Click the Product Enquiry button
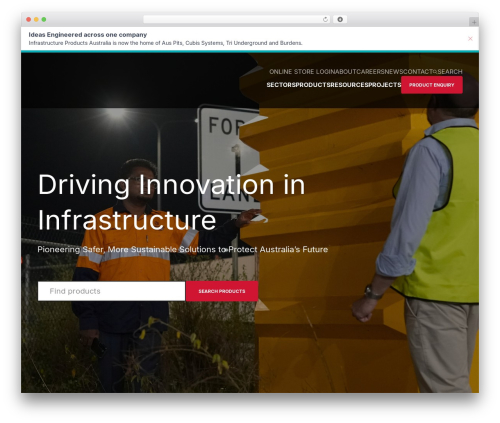 [x=432, y=85]
